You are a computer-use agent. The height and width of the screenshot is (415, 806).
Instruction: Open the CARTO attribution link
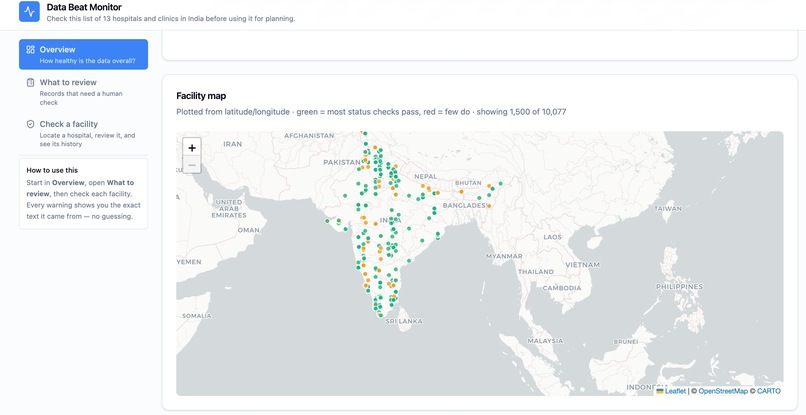[768, 391]
